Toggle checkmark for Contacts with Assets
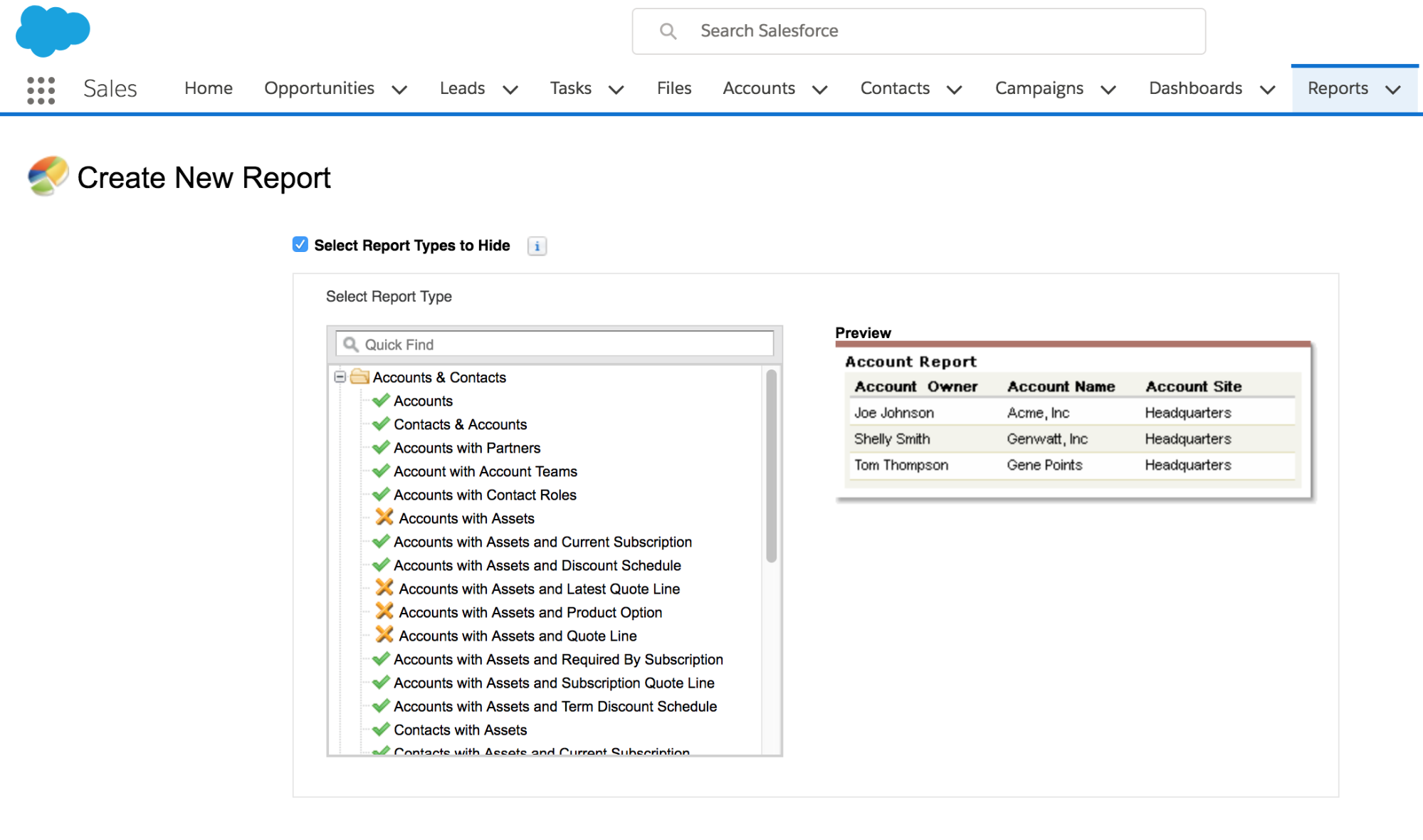 point(381,729)
